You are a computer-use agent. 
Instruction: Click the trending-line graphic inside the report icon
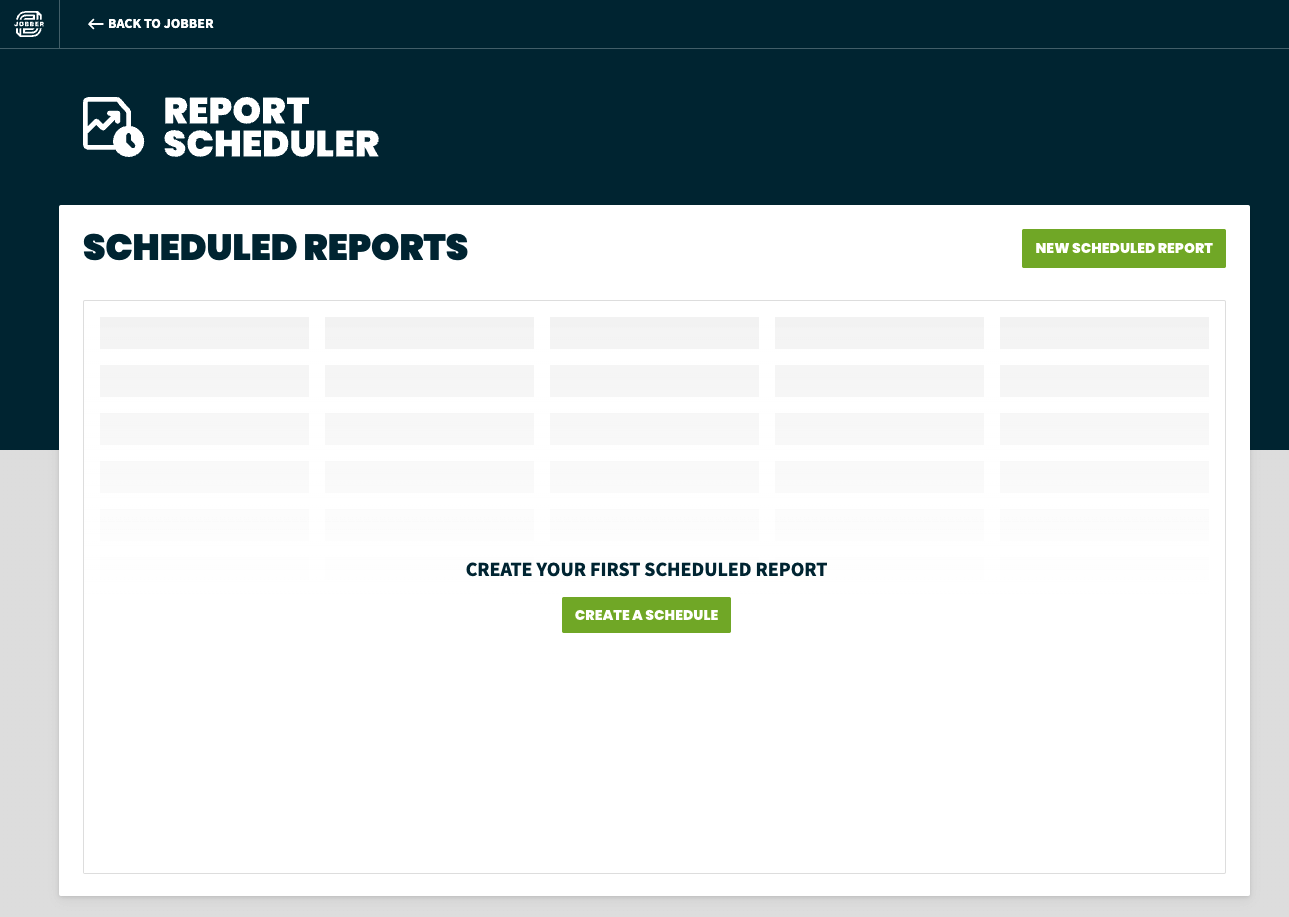pos(105,118)
